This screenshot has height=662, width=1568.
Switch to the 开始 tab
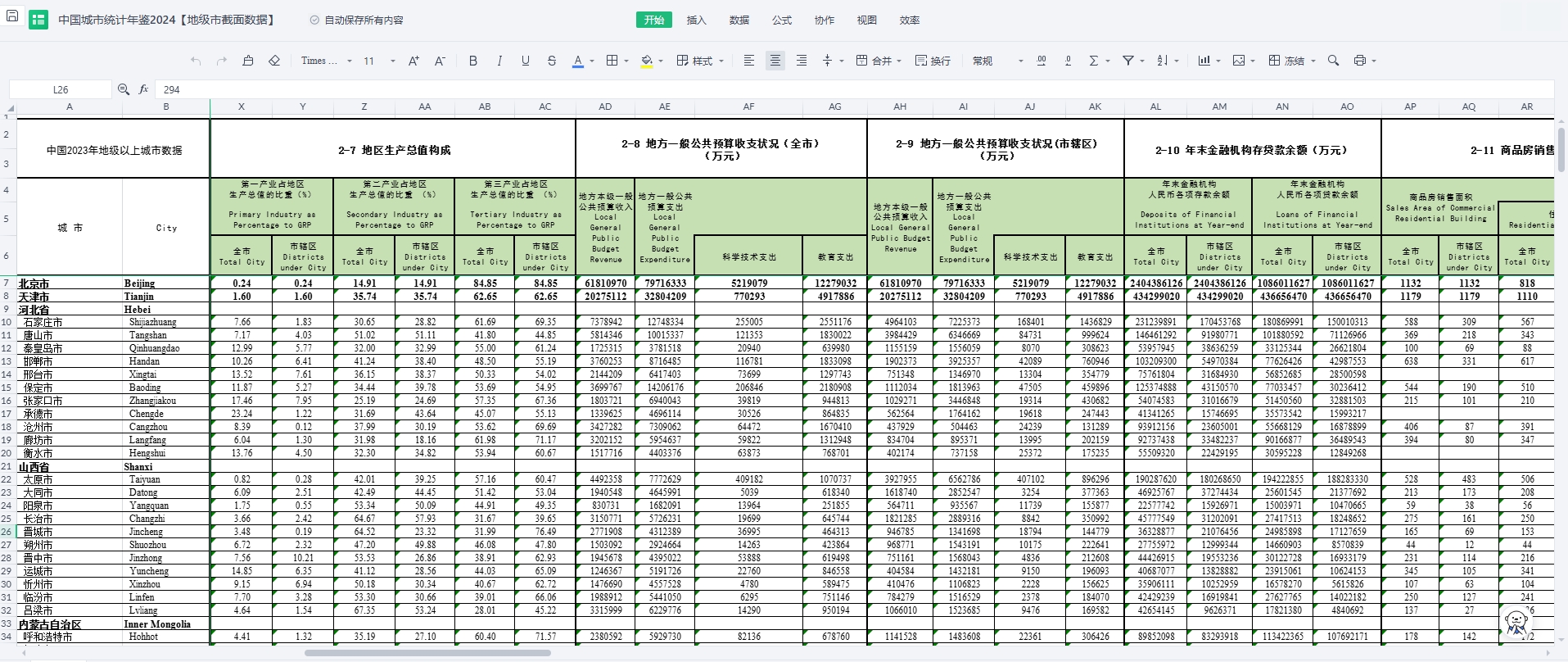(x=654, y=20)
